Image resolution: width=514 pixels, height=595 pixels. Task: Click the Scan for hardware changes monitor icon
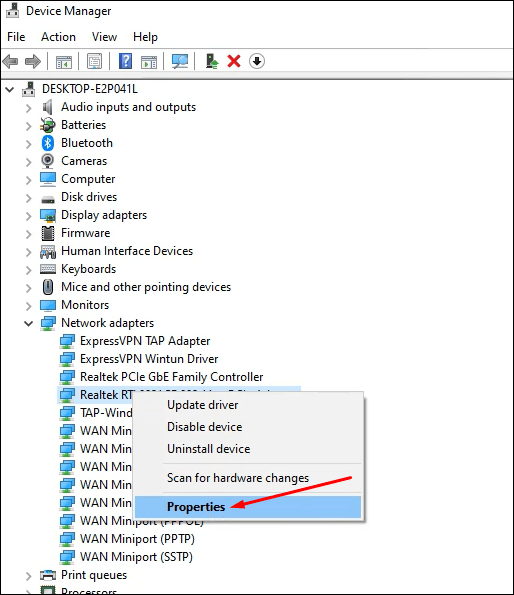tap(180, 61)
